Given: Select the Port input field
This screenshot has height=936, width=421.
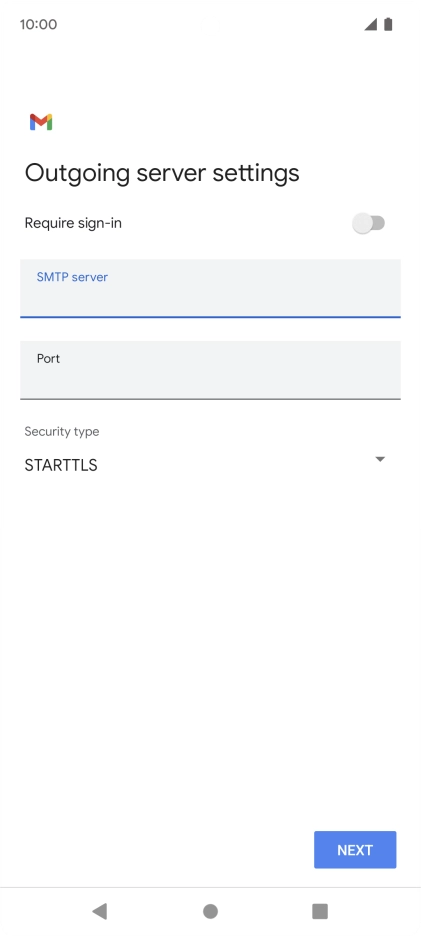Looking at the screenshot, I should (210, 370).
